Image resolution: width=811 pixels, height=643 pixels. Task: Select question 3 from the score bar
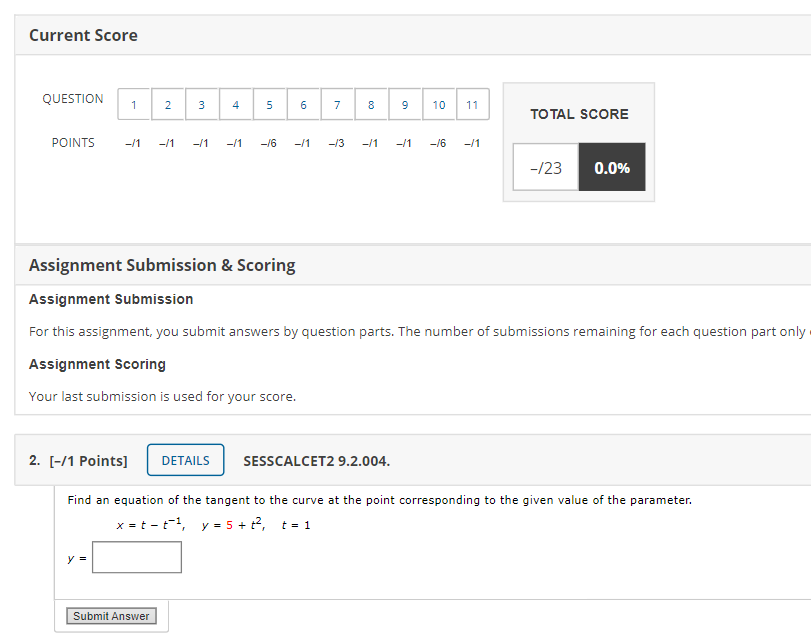click(x=201, y=104)
